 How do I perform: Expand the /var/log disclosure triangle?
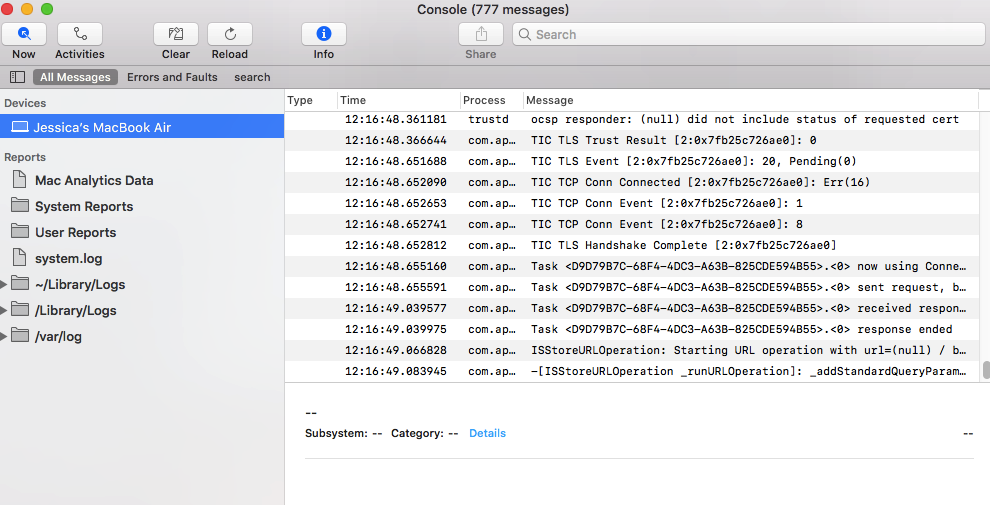(x=4, y=336)
